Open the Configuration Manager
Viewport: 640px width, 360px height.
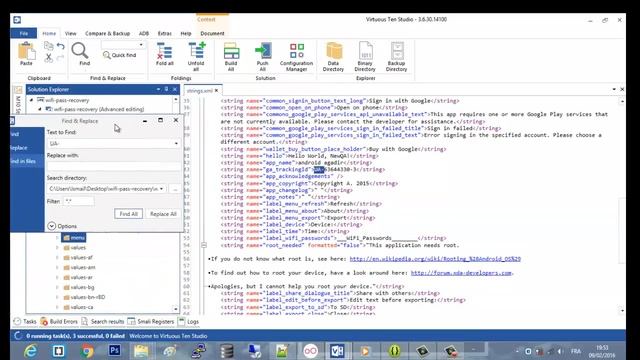(297, 57)
